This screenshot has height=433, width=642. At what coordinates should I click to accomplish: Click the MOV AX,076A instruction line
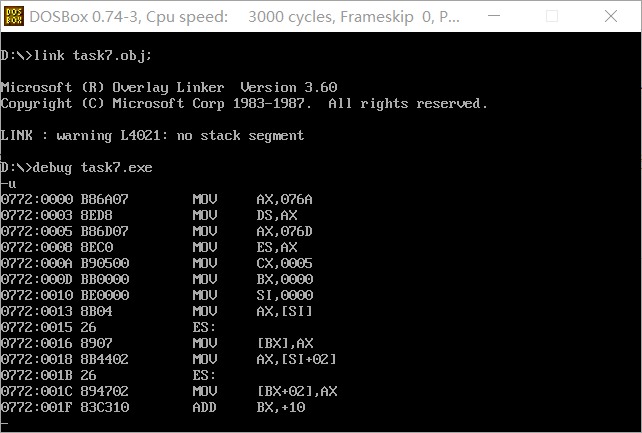156,199
